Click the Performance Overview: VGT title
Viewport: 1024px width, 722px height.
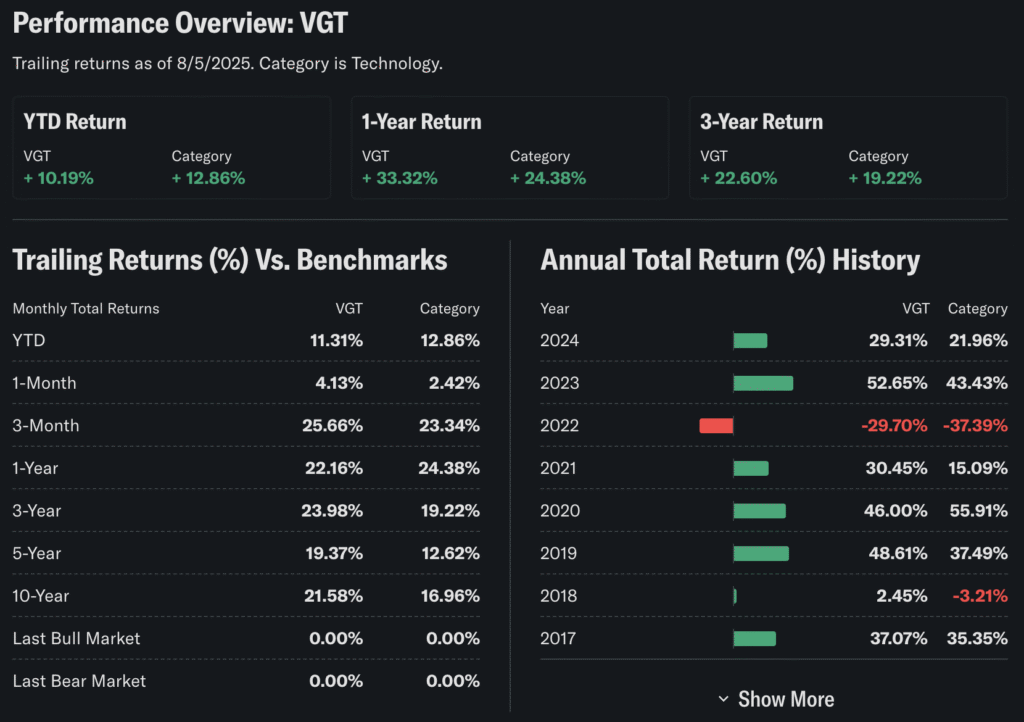coord(180,23)
